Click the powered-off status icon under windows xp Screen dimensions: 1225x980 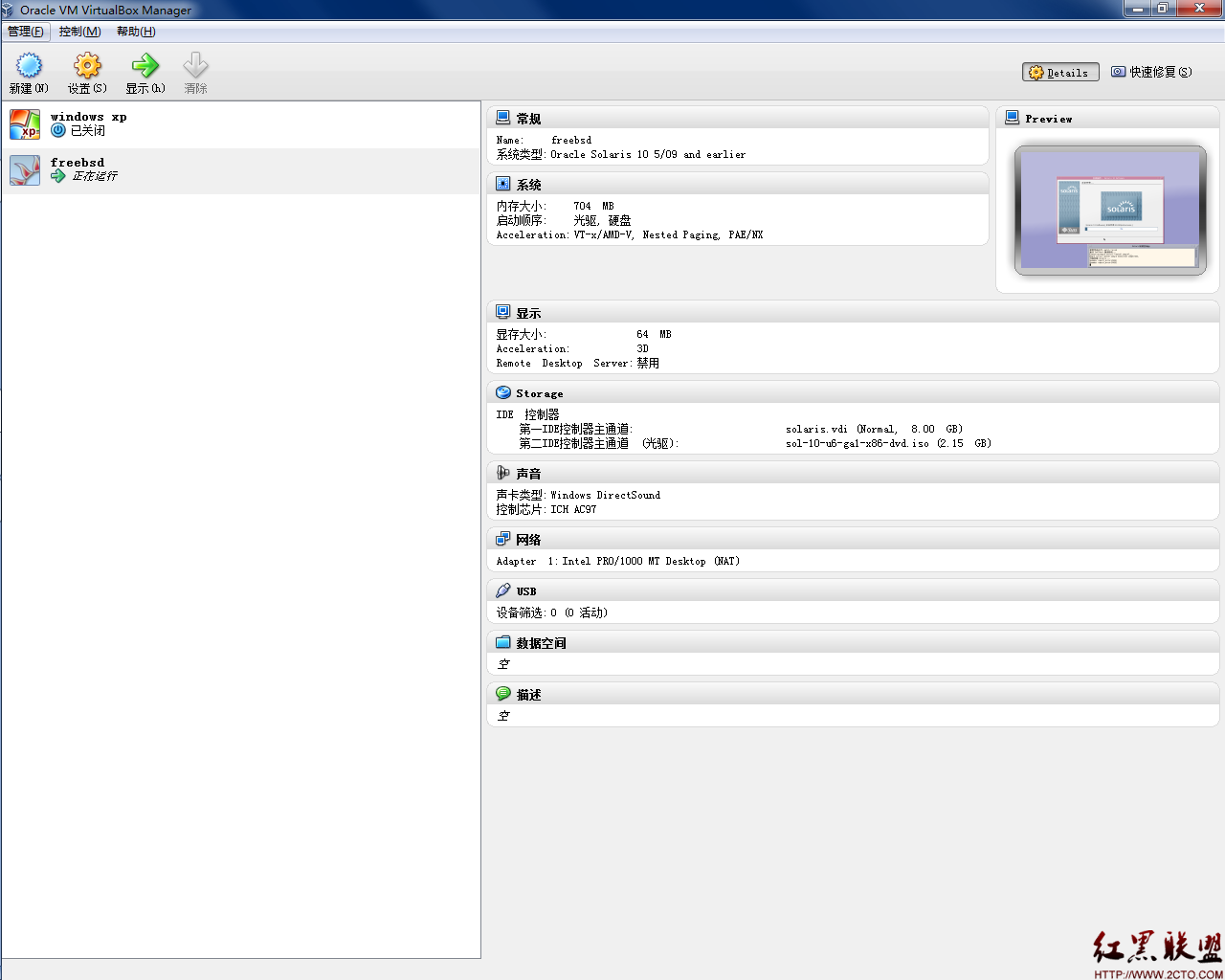58,130
